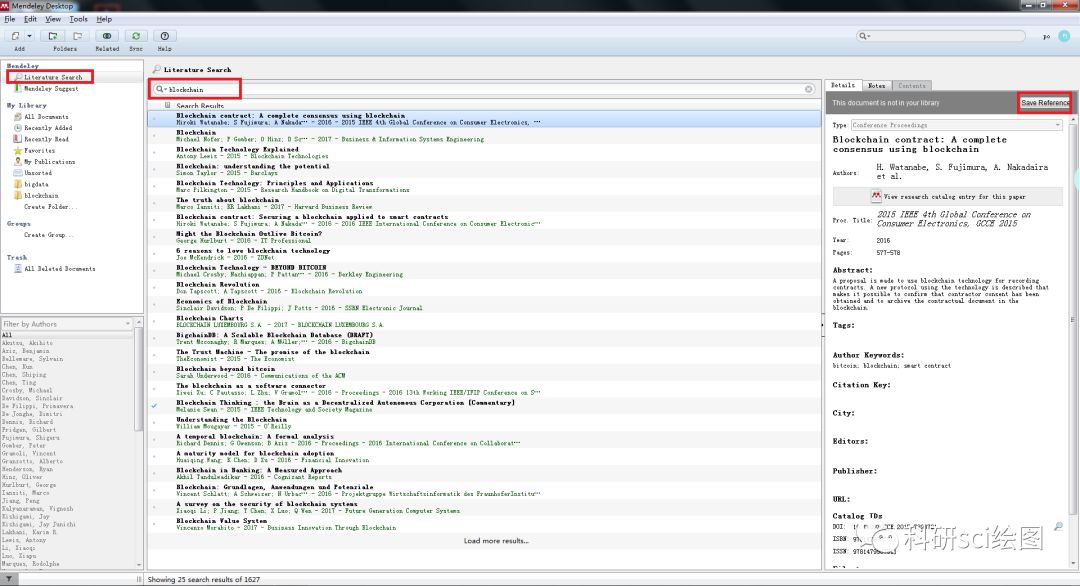The height and width of the screenshot is (586, 1080).
Task: Select Mendeley Suggest in the sidebar
Action: [51, 88]
